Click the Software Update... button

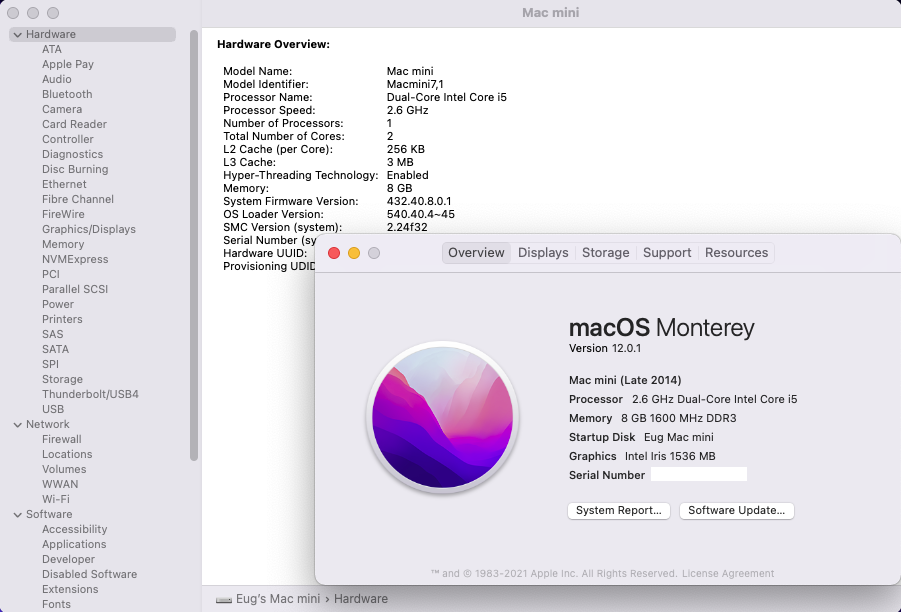coord(737,511)
